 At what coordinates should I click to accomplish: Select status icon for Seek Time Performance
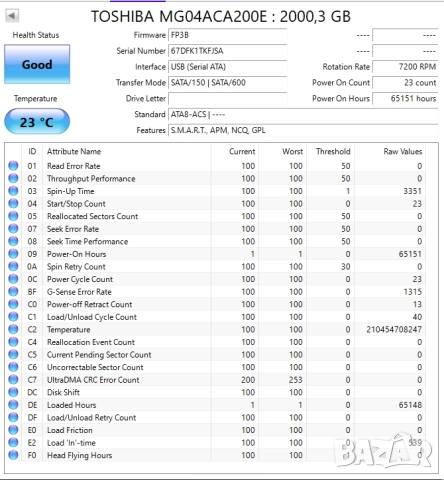(13, 241)
